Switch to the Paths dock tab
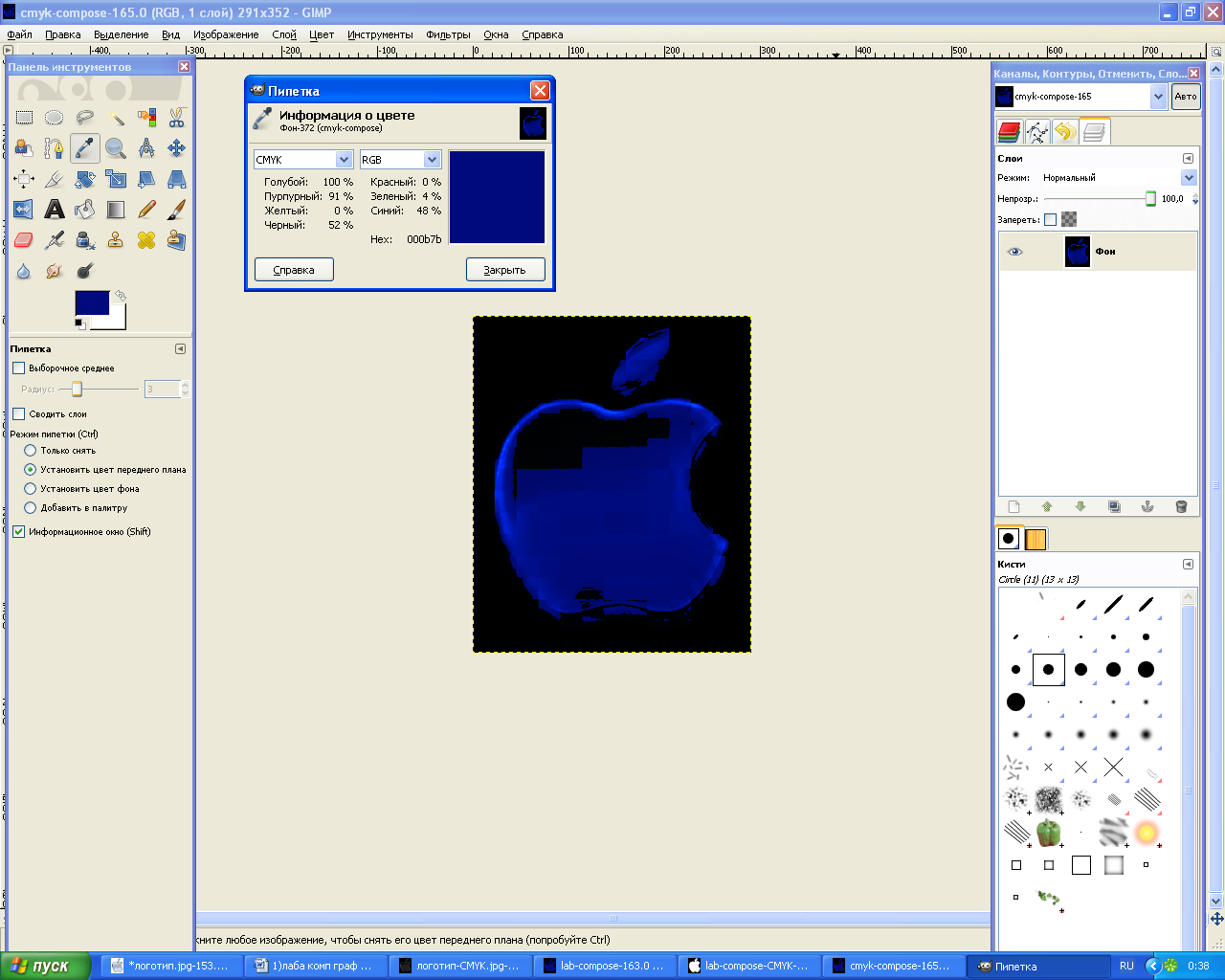 1037,132
